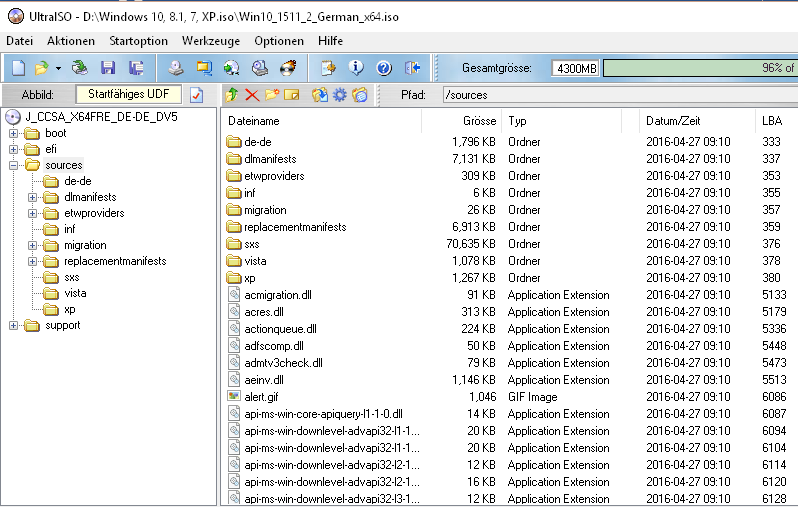Image resolution: width=798 pixels, height=507 pixels.
Task: Expand the replacementmanifests tree node
Action: pyautogui.click(x=32, y=262)
